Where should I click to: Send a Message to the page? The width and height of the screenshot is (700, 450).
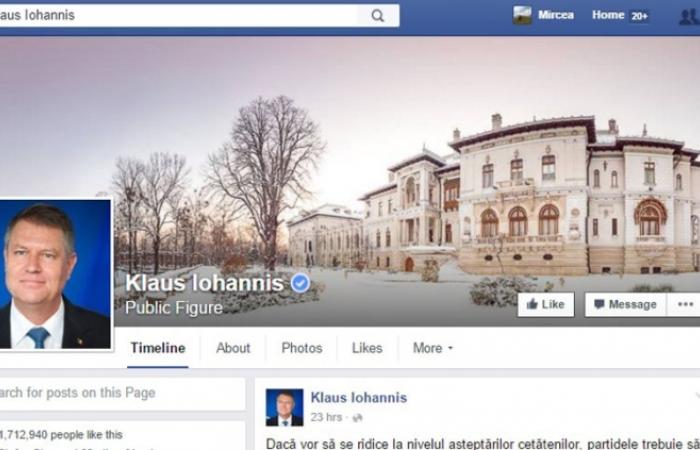pyautogui.click(x=625, y=304)
